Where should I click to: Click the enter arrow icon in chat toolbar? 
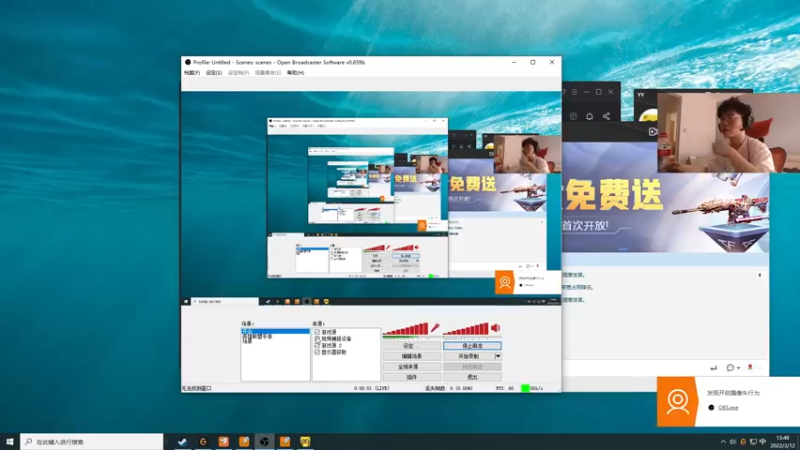(713, 367)
